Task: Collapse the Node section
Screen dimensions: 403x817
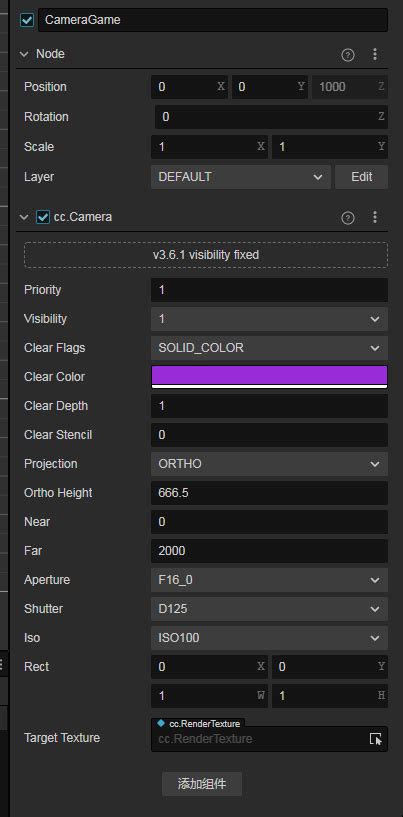Action: (24, 54)
